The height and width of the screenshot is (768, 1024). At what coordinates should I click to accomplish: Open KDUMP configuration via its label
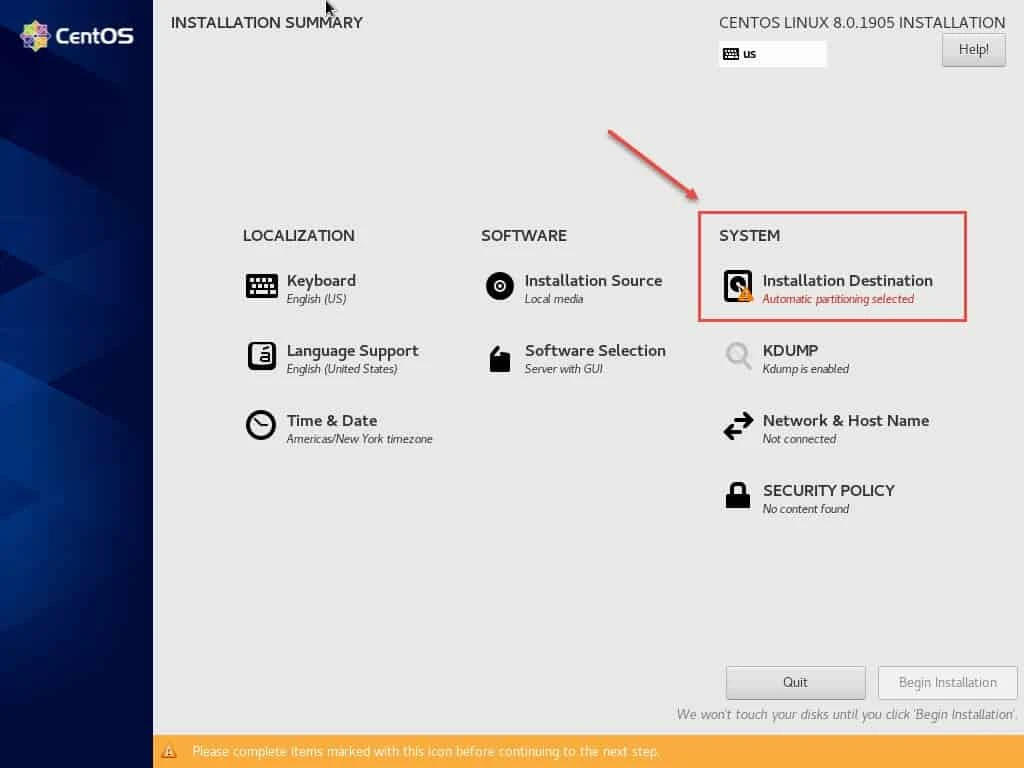[789, 350]
